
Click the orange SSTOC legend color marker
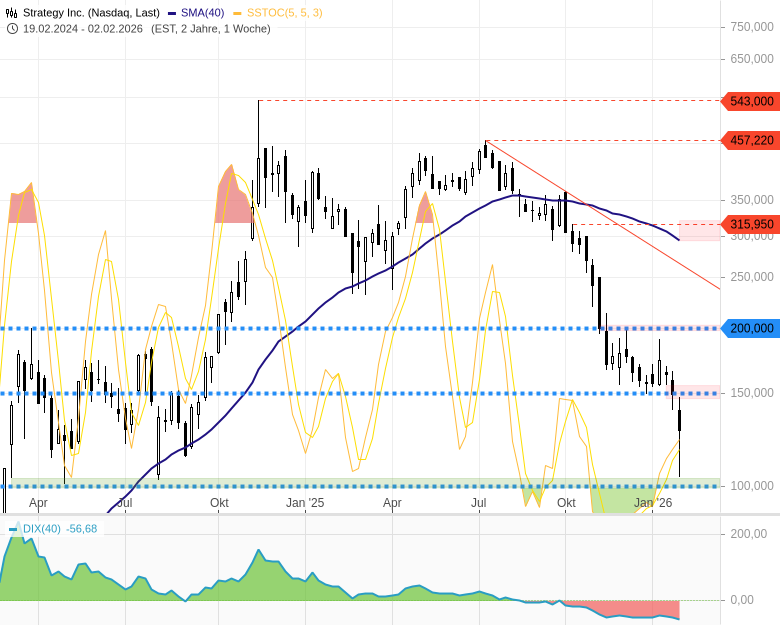click(x=237, y=12)
